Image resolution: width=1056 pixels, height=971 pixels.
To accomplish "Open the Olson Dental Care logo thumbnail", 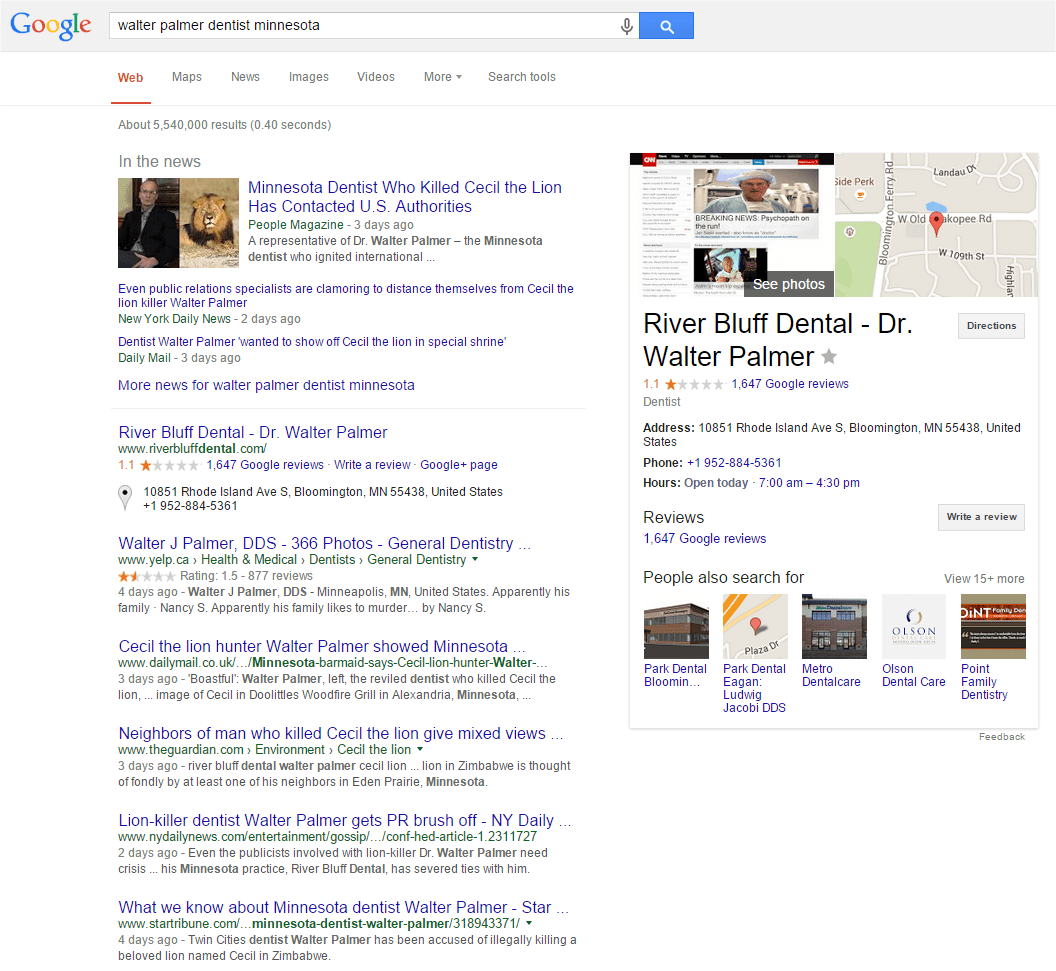I will pyautogui.click(x=913, y=626).
